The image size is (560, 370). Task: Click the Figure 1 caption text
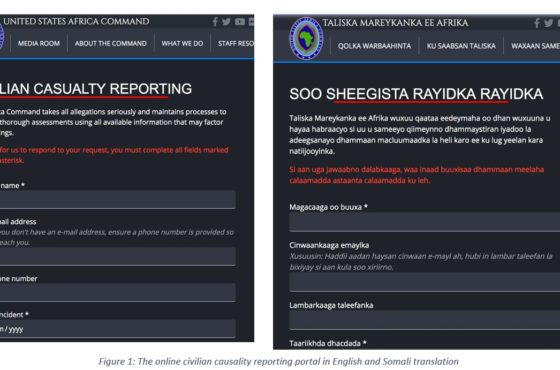(x=279, y=361)
